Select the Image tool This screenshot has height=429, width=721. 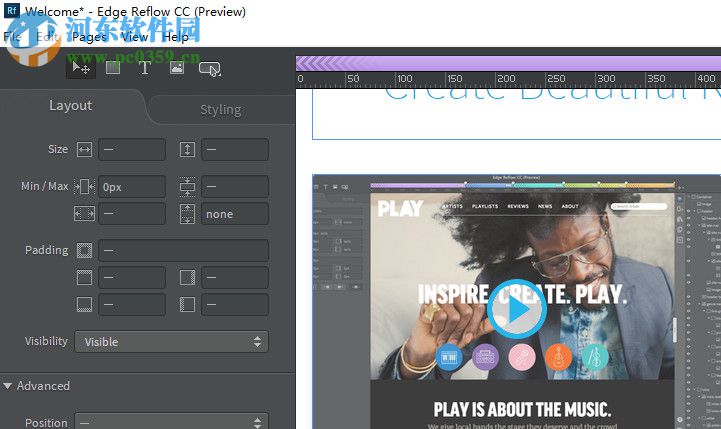[177, 68]
